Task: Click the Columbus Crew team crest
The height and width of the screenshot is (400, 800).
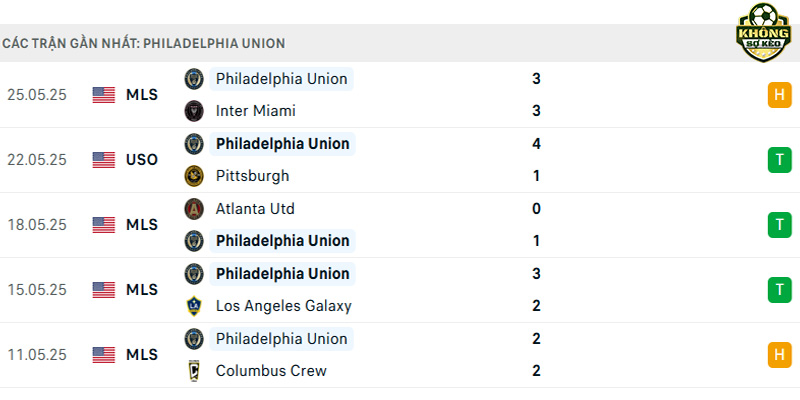Action: [194, 371]
